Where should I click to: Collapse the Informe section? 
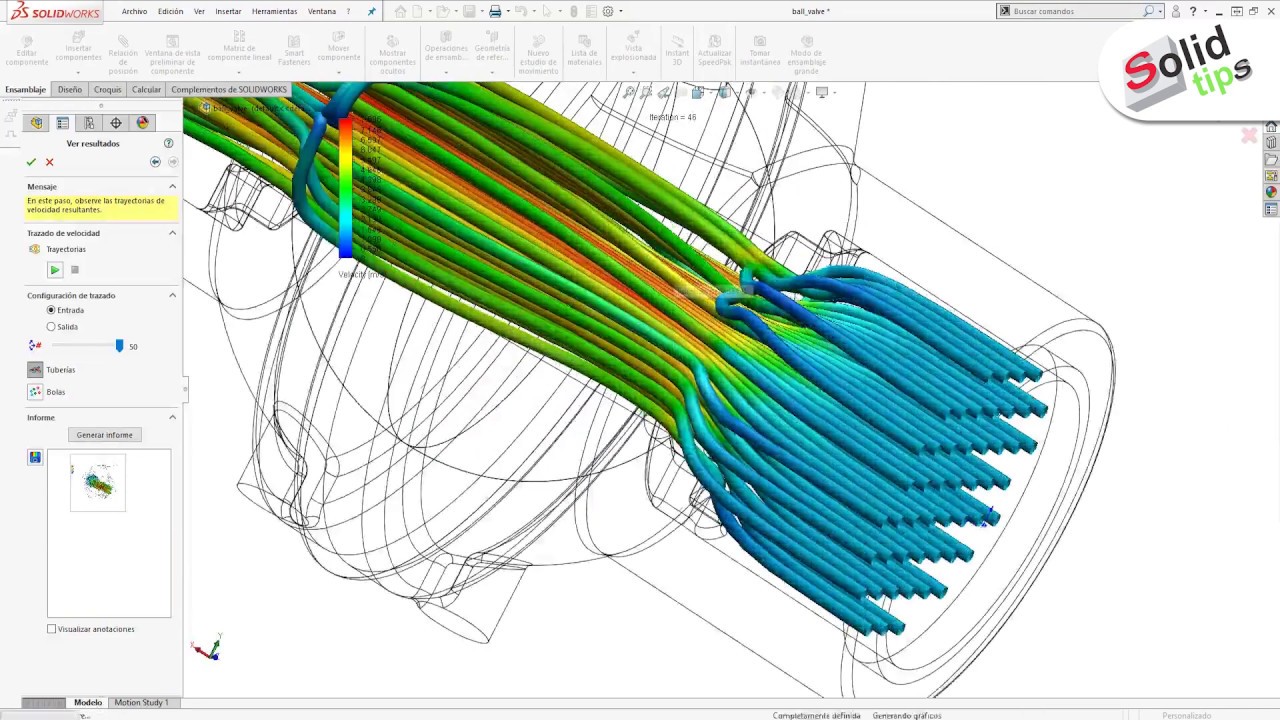pyautogui.click(x=172, y=417)
